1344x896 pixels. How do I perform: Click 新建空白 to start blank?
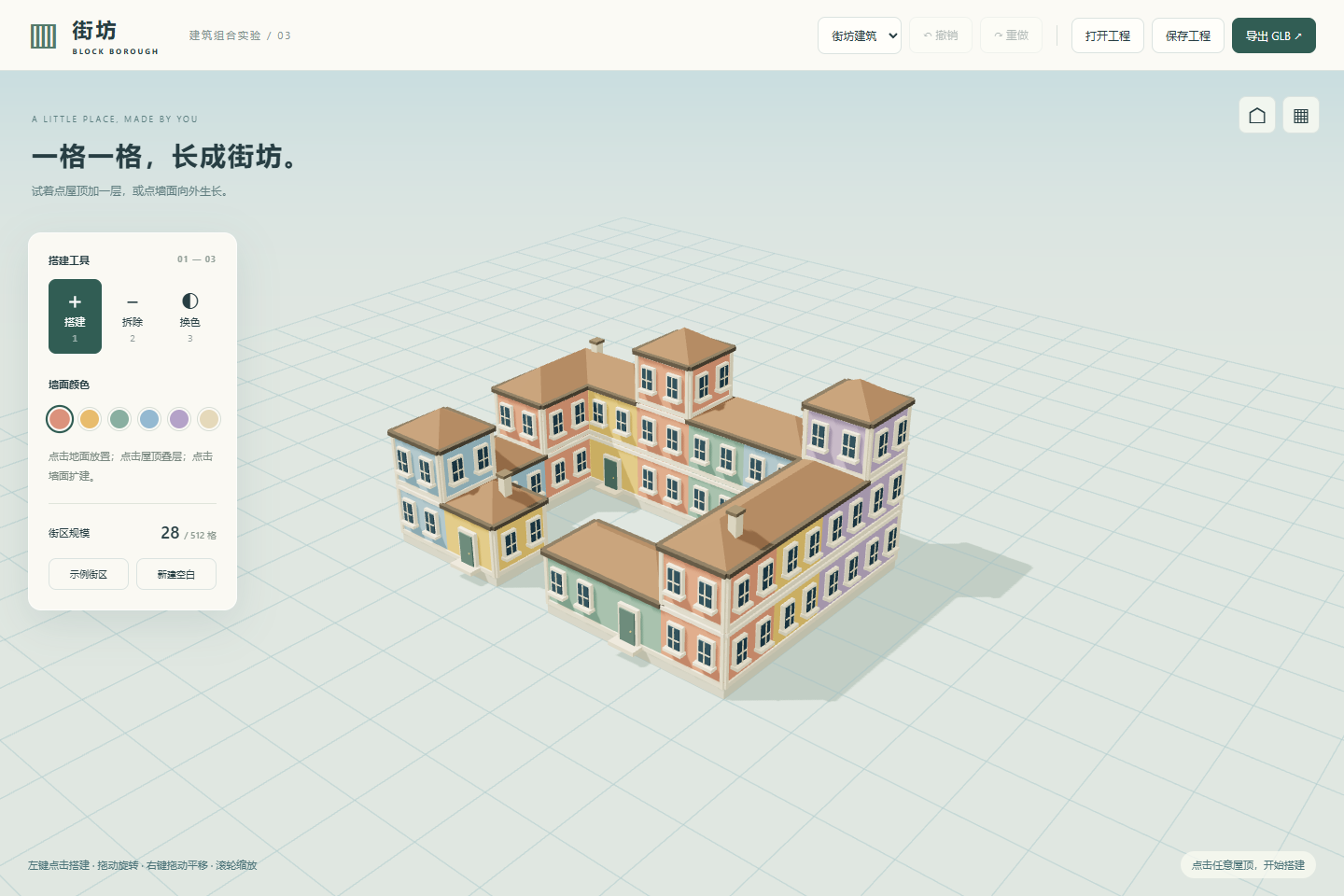pyautogui.click(x=176, y=574)
